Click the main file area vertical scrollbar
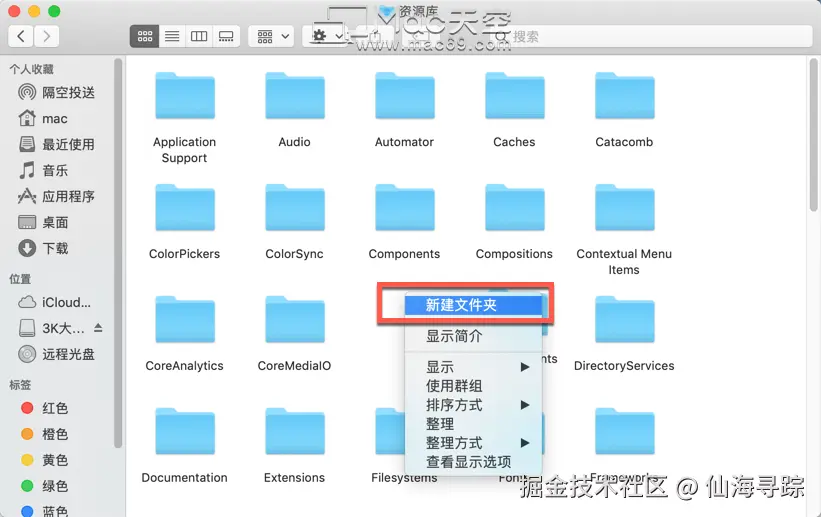The height and width of the screenshot is (517, 821). pyautogui.click(x=813, y=135)
